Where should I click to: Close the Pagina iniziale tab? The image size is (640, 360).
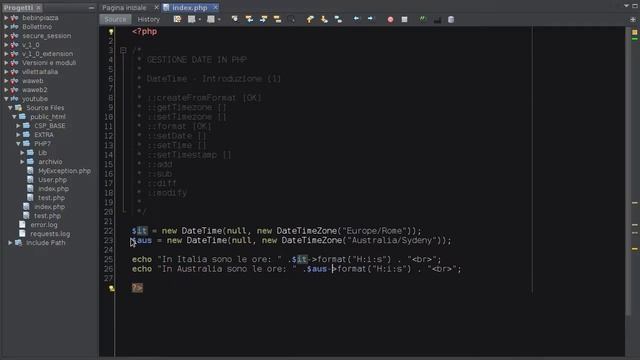156,8
